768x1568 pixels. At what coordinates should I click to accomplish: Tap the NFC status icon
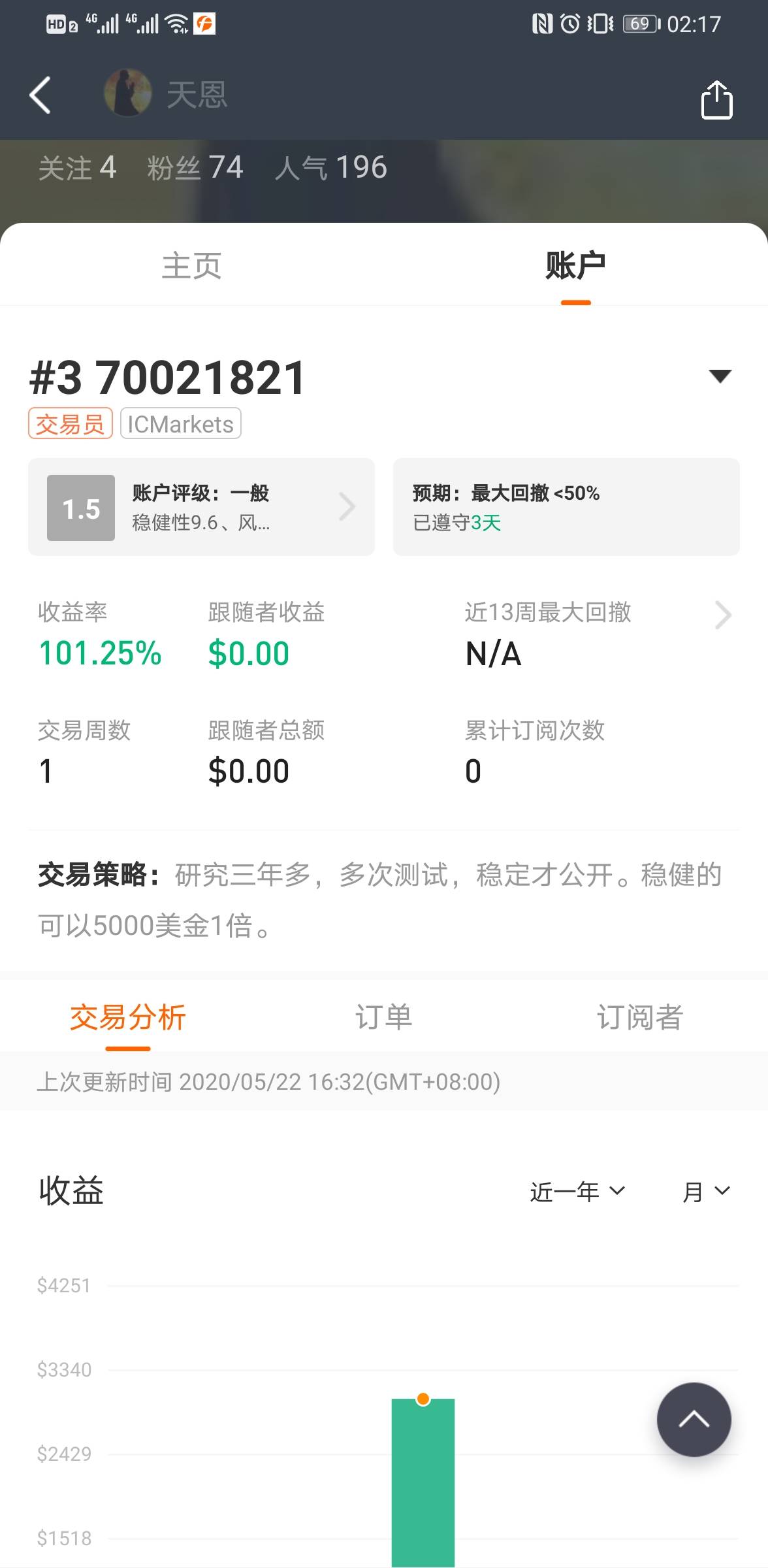tap(541, 24)
